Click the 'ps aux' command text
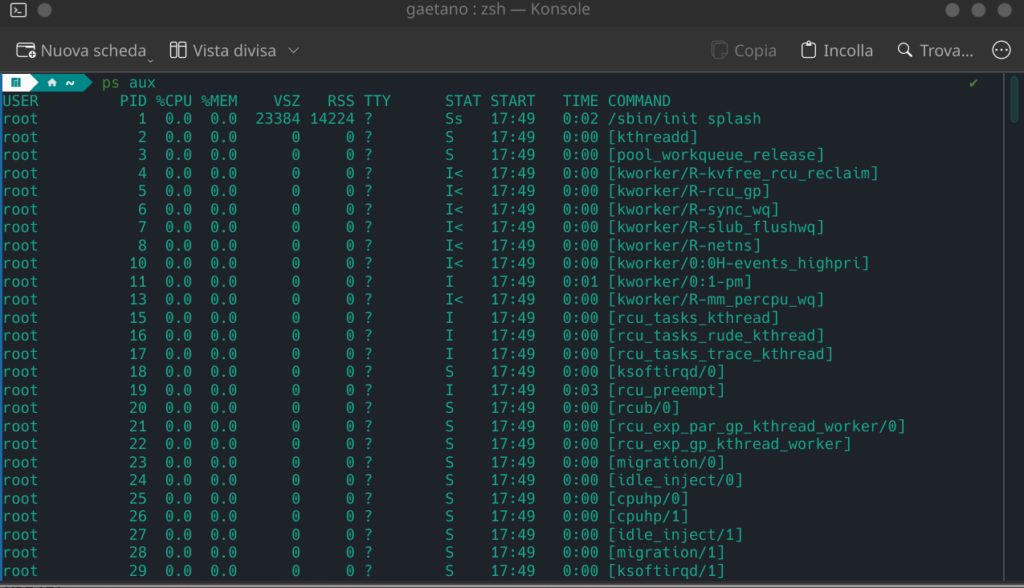Viewport: 1024px width, 588px height. coord(128,83)
